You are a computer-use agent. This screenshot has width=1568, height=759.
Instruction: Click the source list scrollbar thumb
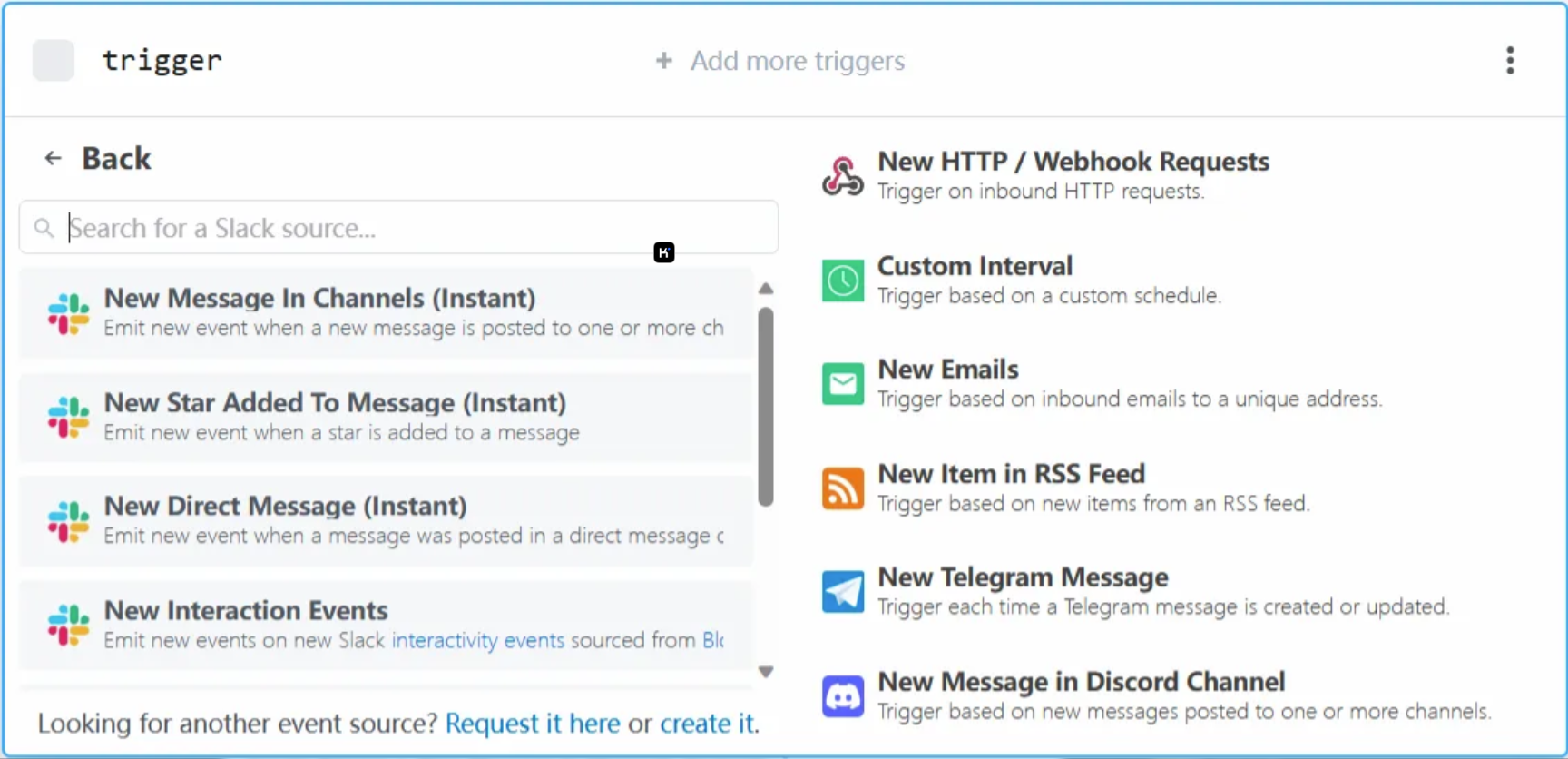(x=766, y=406)
